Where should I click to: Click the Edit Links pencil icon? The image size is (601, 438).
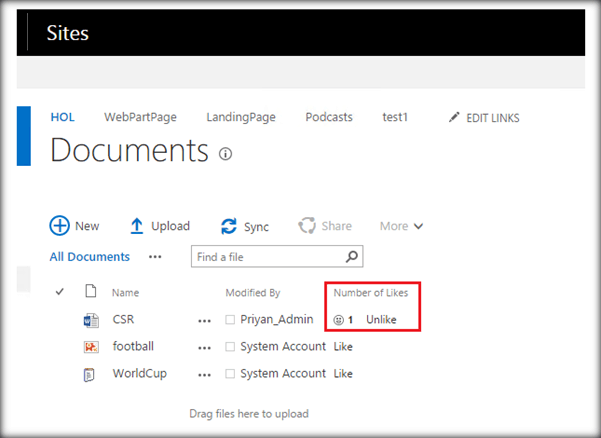point(455,118)
